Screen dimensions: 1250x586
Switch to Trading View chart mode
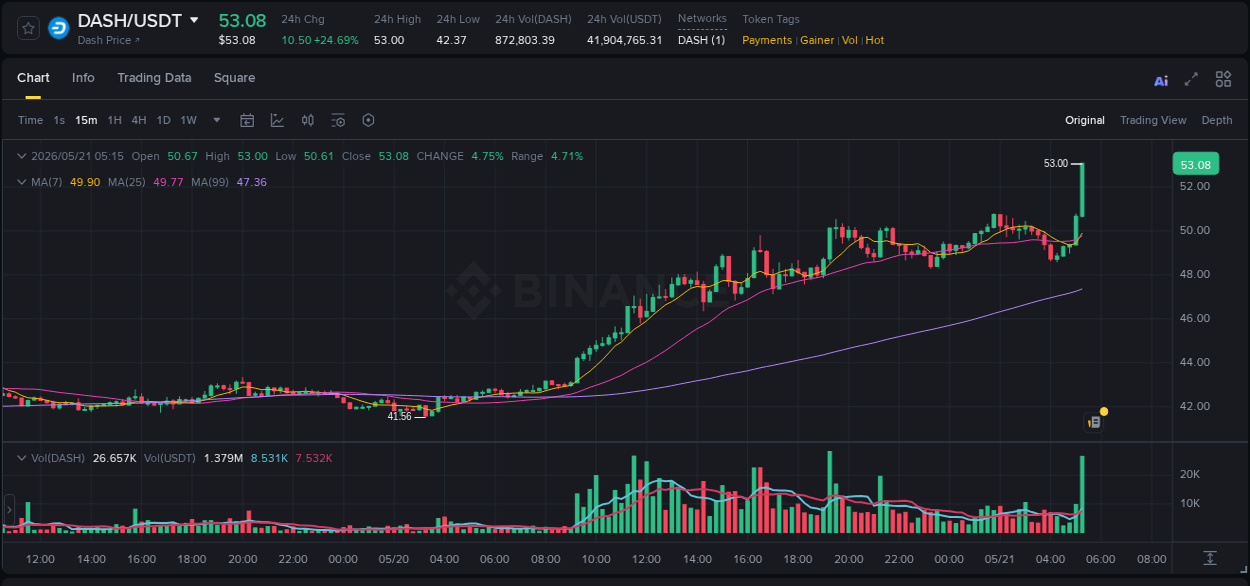pyautogui.click(x=1153, y=120)
